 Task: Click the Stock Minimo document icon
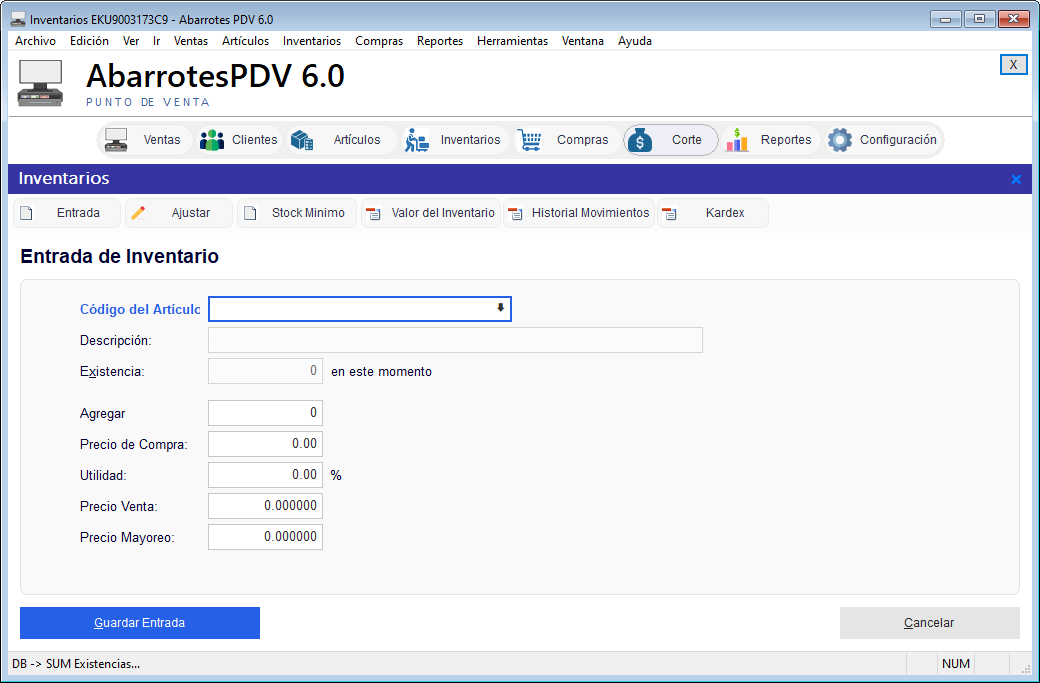(250, 213)
